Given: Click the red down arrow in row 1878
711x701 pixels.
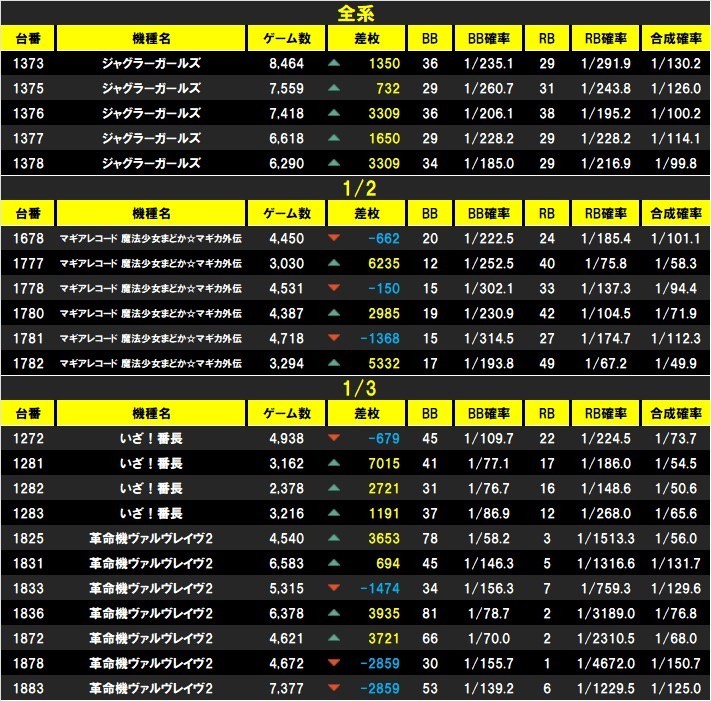Looking at the screenshot, I should [x=334, y=662].
